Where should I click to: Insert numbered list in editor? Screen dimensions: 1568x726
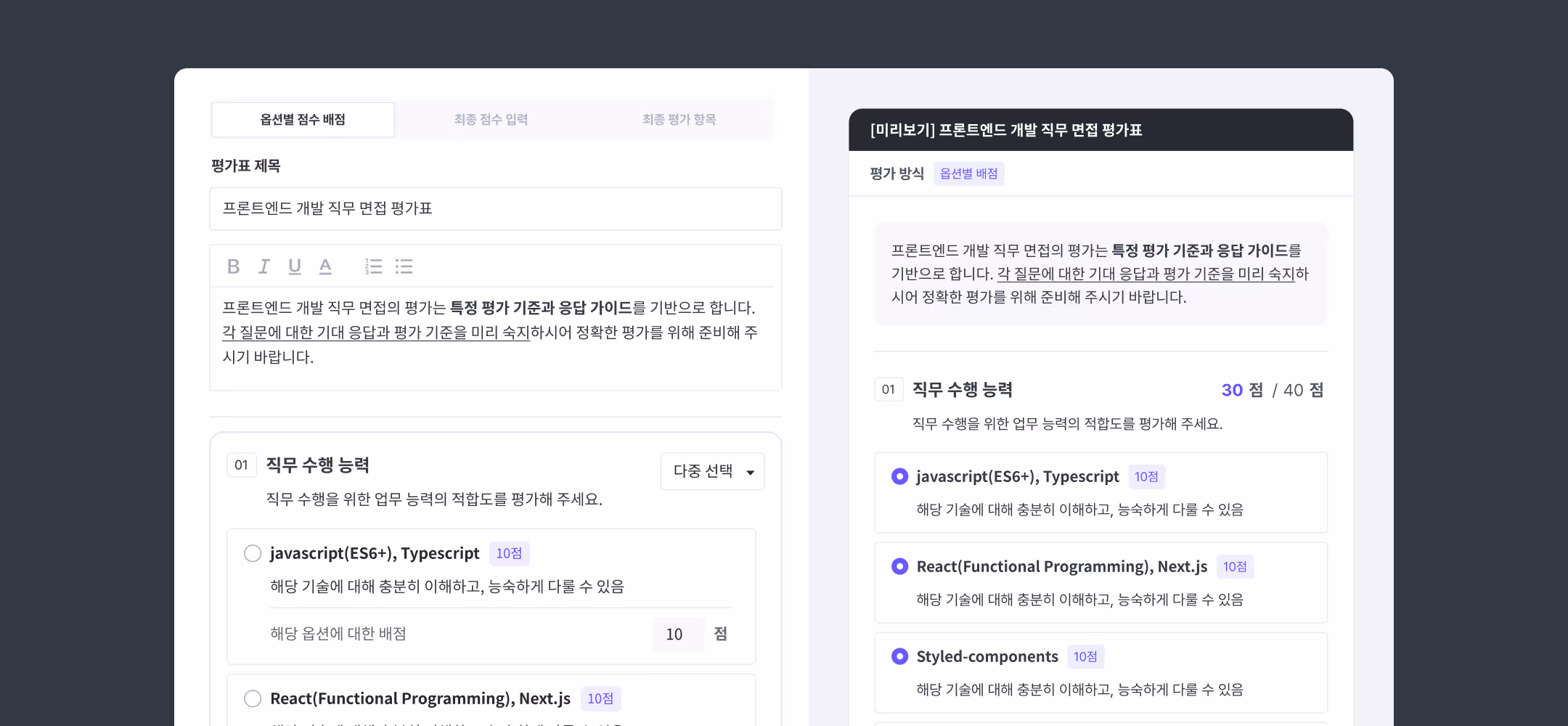[x=373, y=266]
